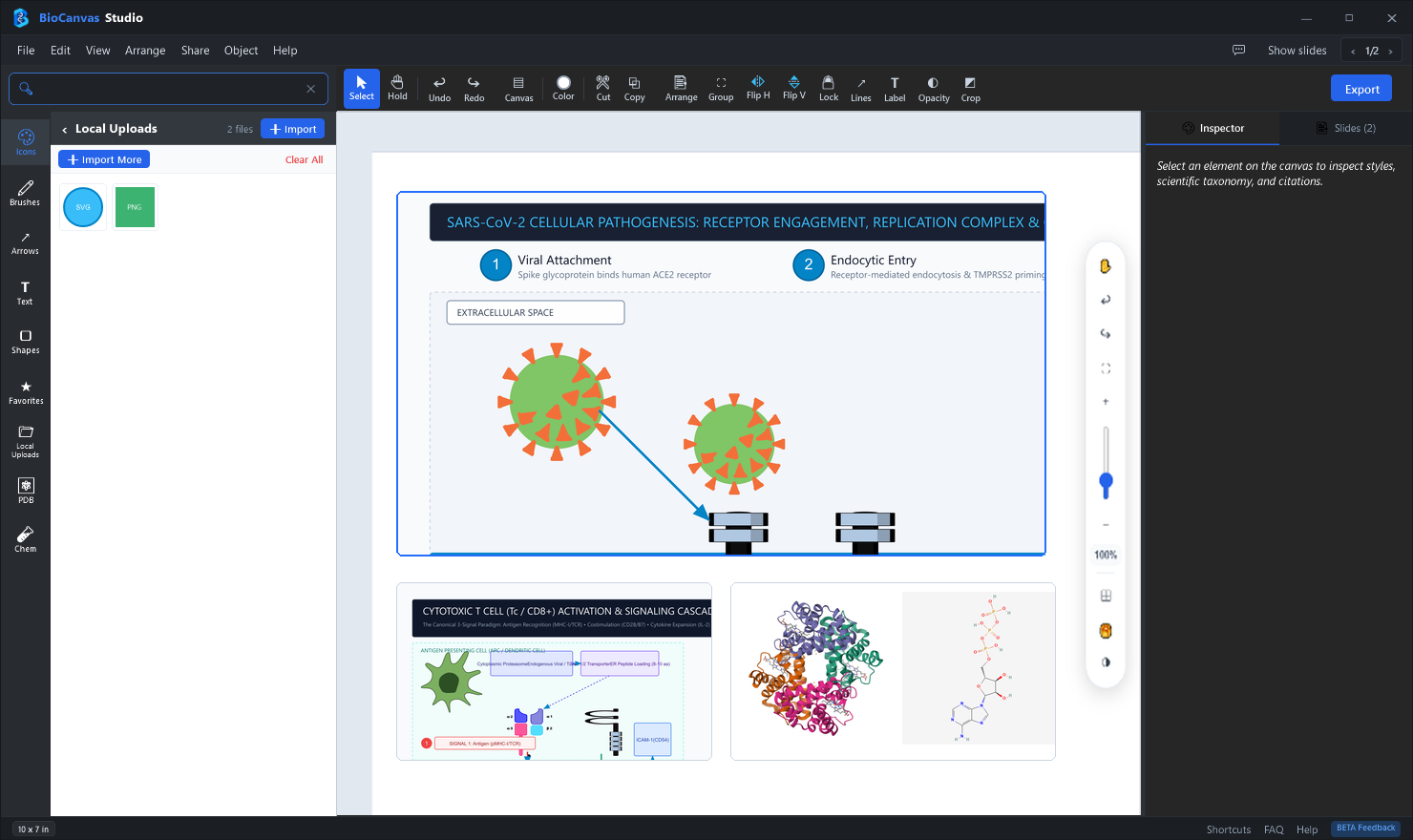
Task: Click the Import More button
Action: [104, 159]
